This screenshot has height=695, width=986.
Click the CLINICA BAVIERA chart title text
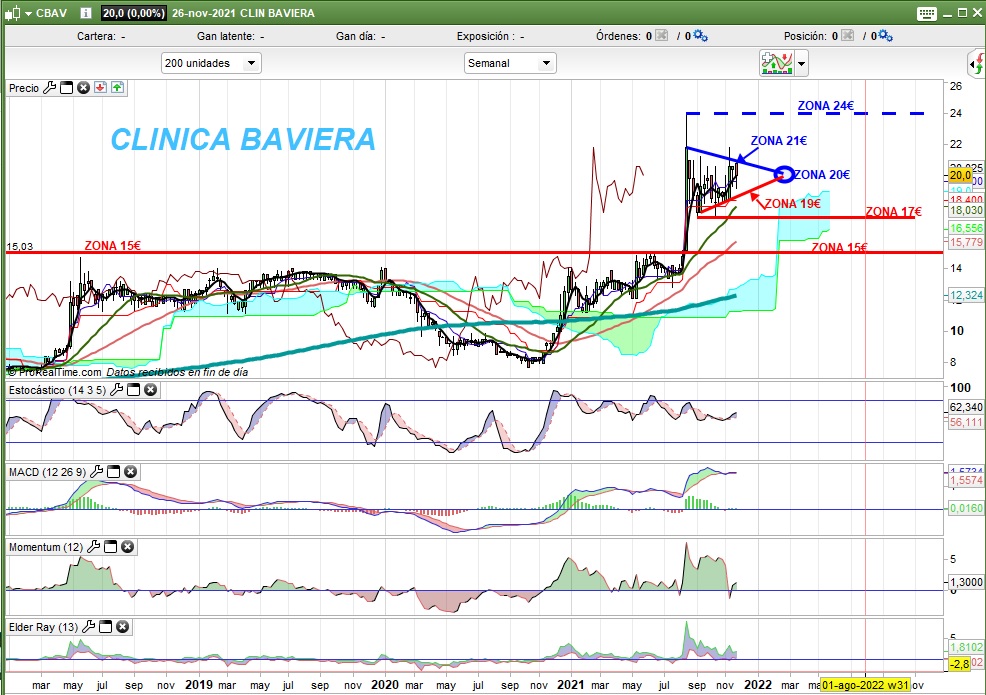(x=243, y=139)
